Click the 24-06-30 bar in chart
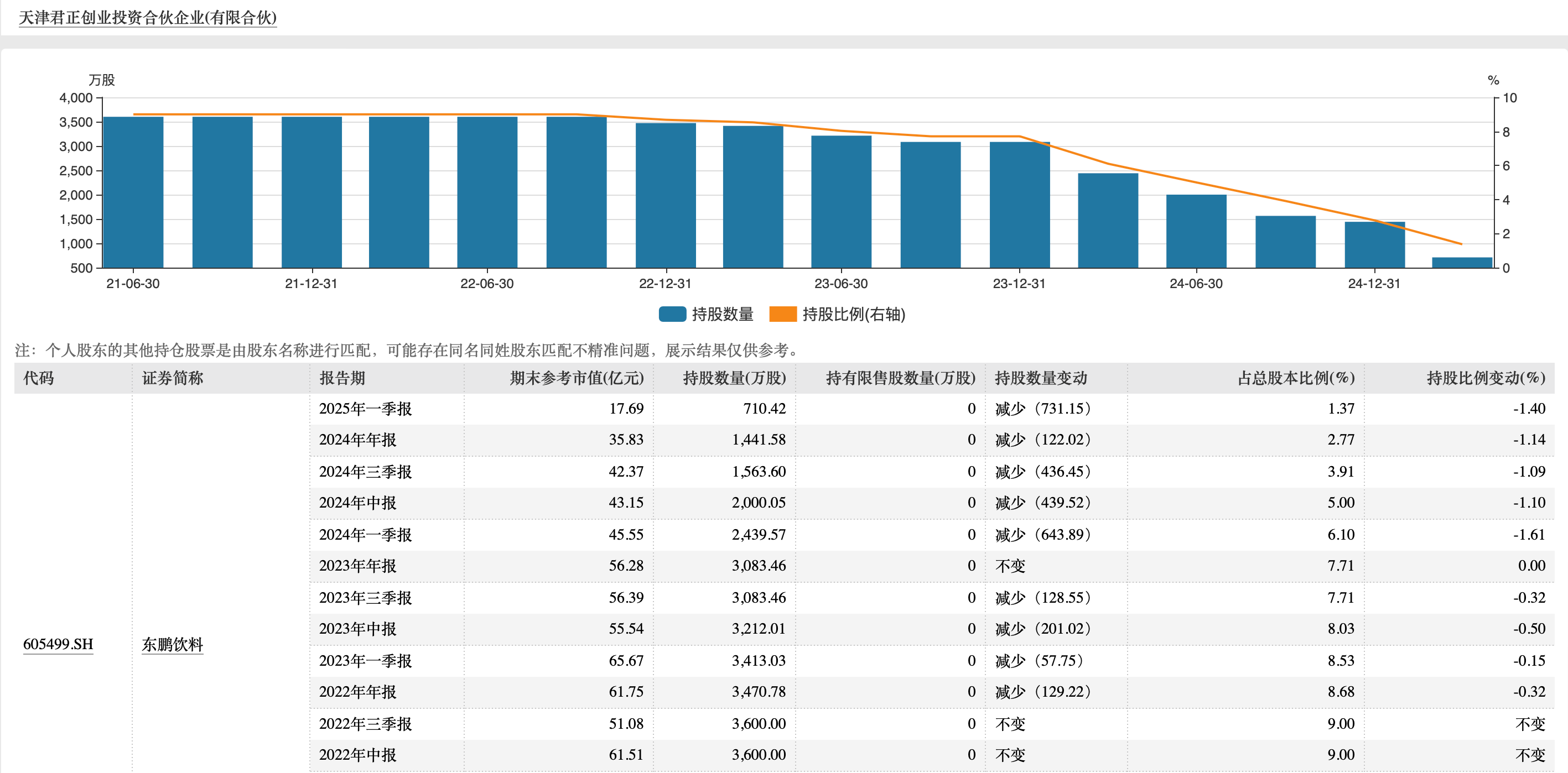The width and height of the screenshot is (1568, 773). (x=1196, y=231)
